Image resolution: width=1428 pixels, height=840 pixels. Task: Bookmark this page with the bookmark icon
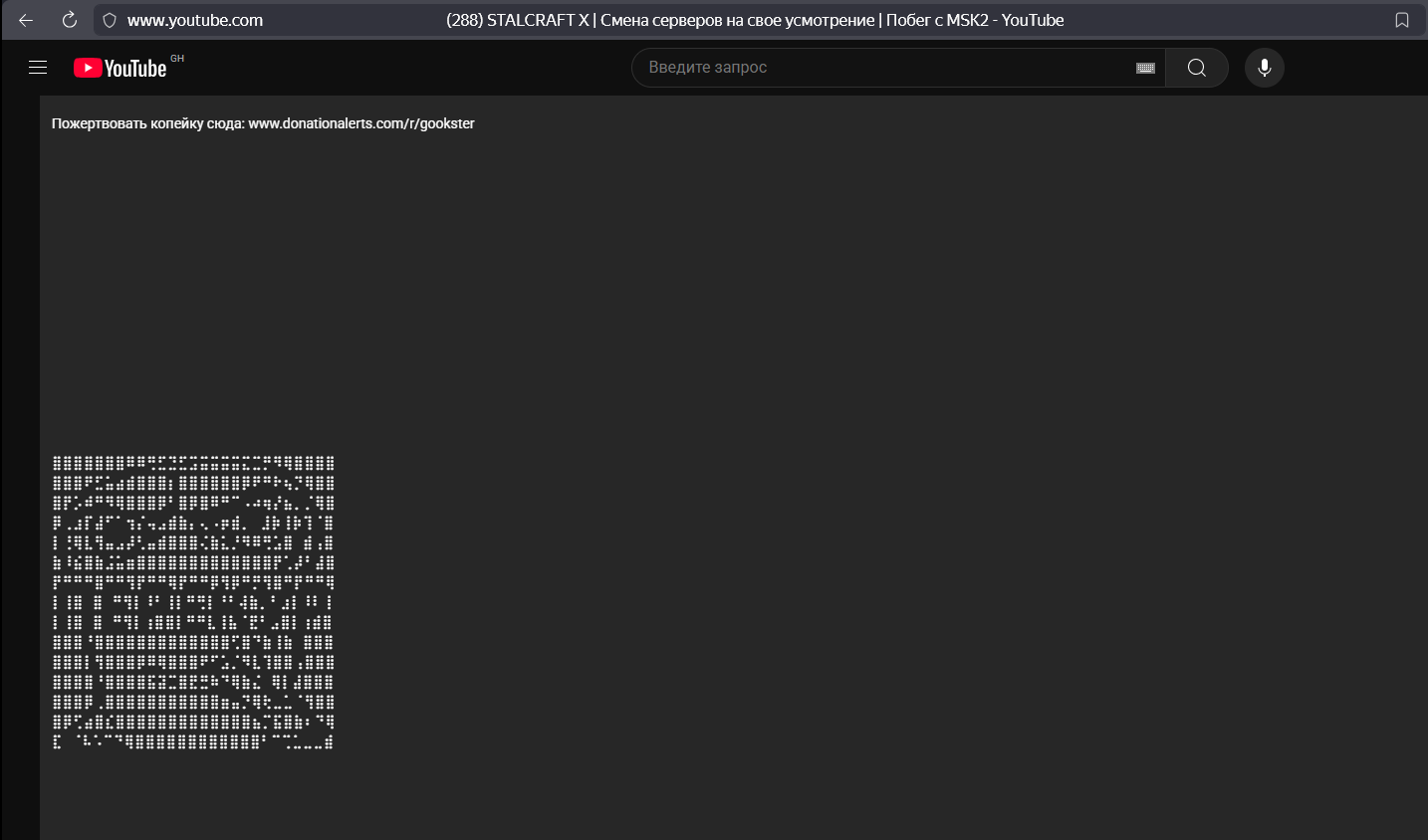click(1401, 20)
